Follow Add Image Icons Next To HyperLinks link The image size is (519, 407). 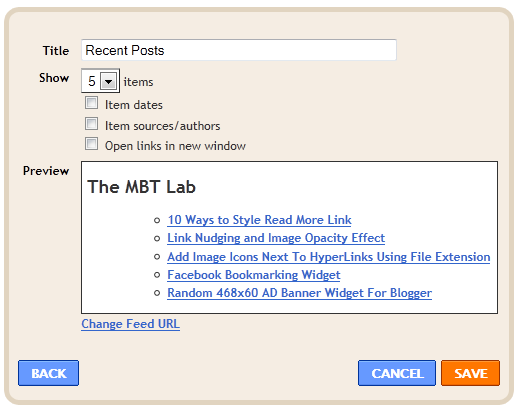click(329, 257)
